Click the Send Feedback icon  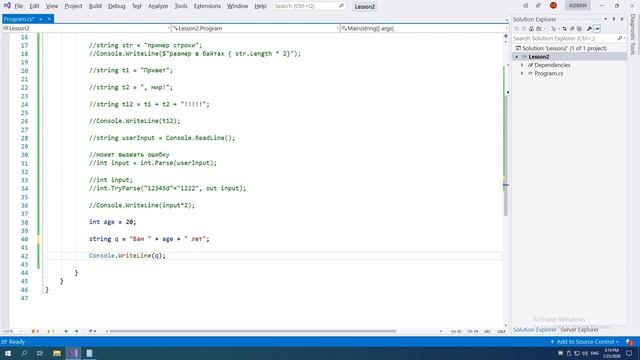click(538, 6)
